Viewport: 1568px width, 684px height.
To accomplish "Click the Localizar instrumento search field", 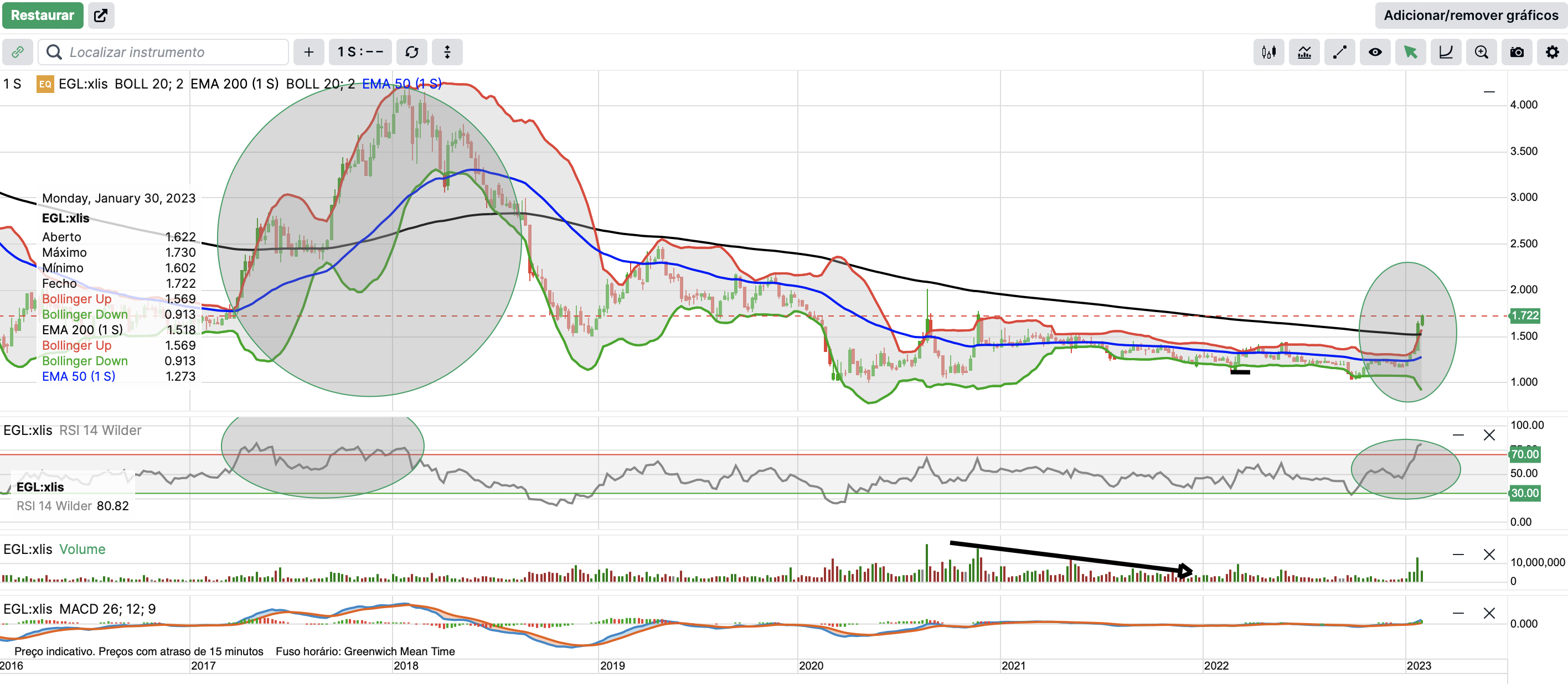I will coord(164,53).
